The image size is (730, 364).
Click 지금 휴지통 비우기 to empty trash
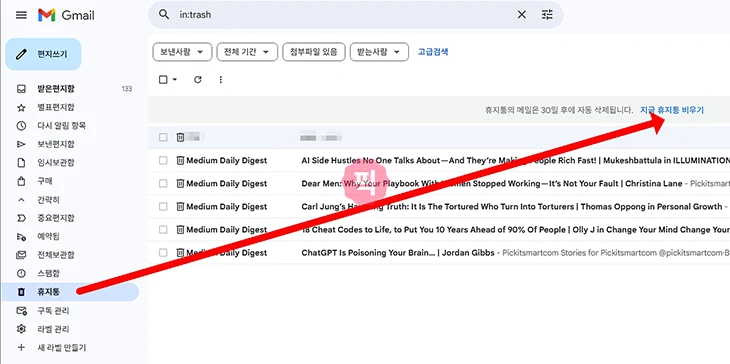(672, 110)
